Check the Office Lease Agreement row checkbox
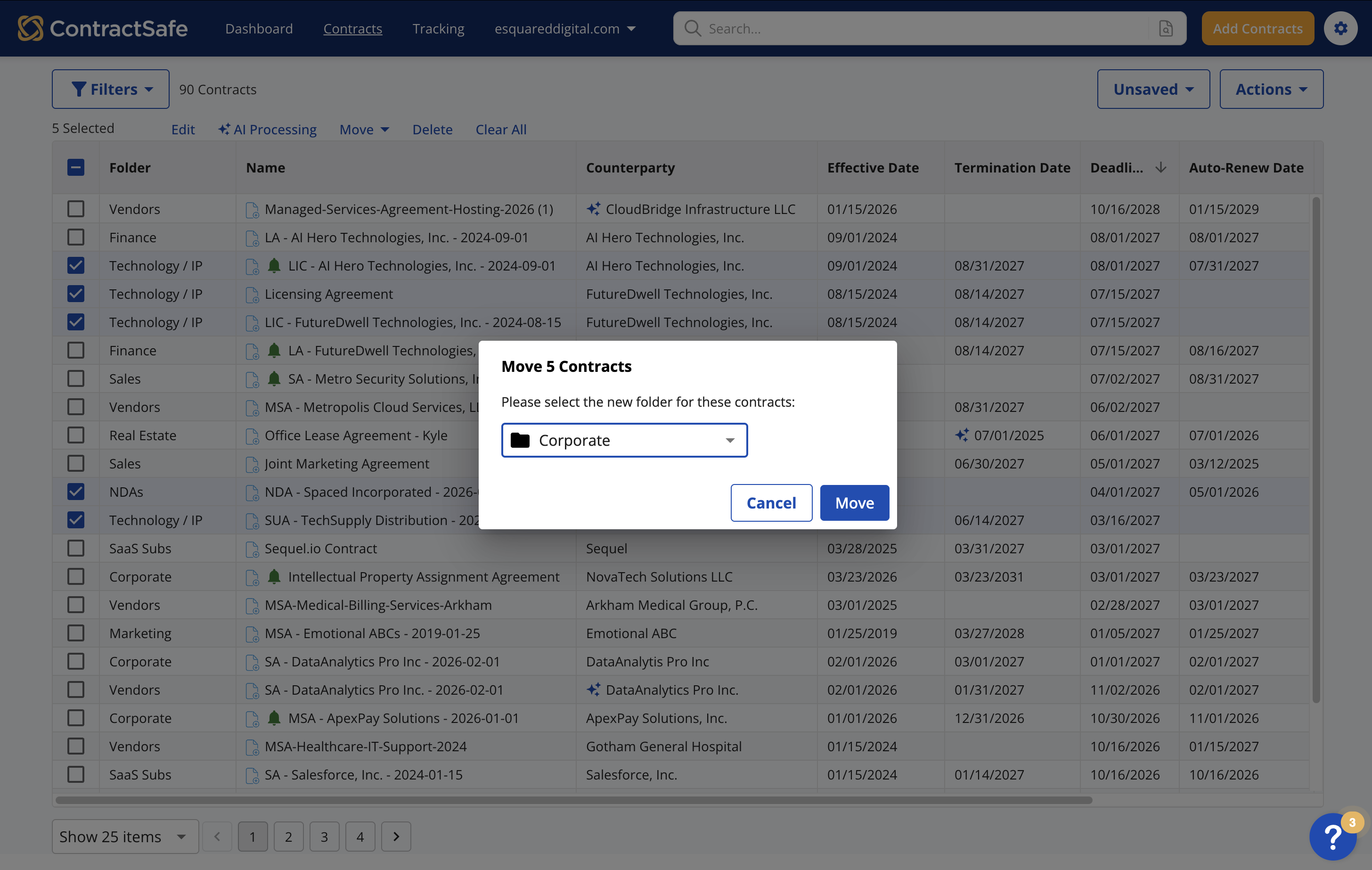Screen dimensions: 1372x870 click(x=76, y=435)
